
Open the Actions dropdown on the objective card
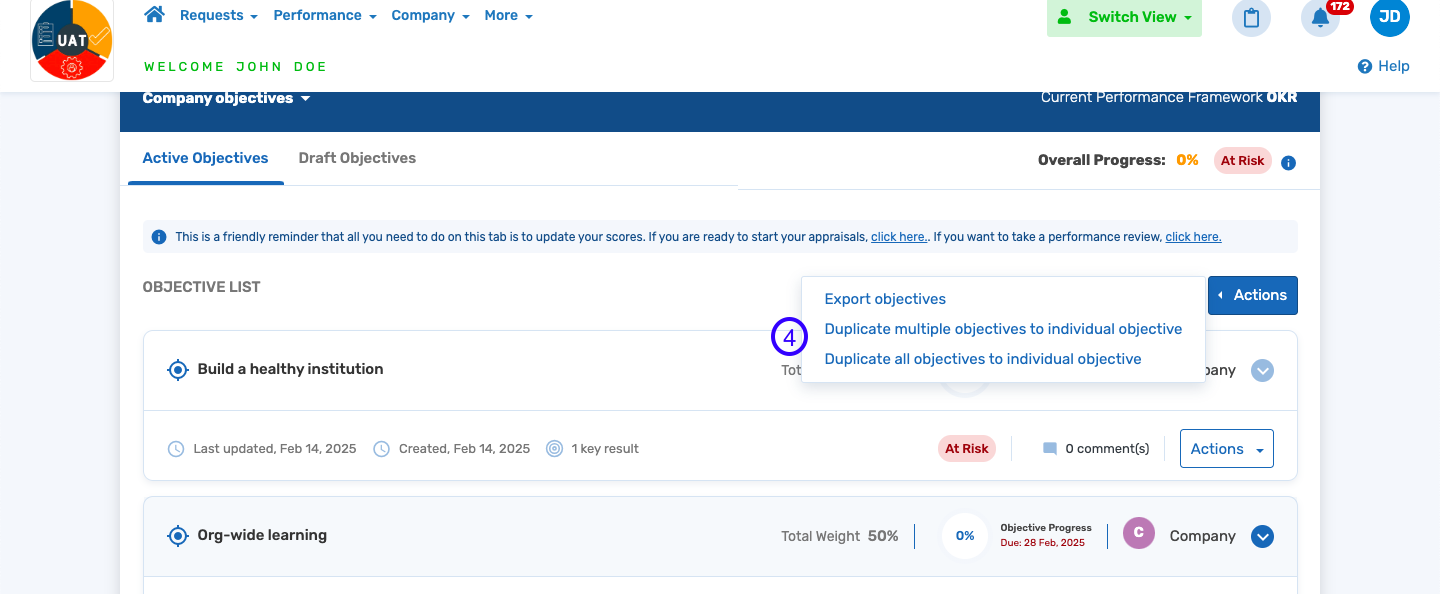point(1226,448)
